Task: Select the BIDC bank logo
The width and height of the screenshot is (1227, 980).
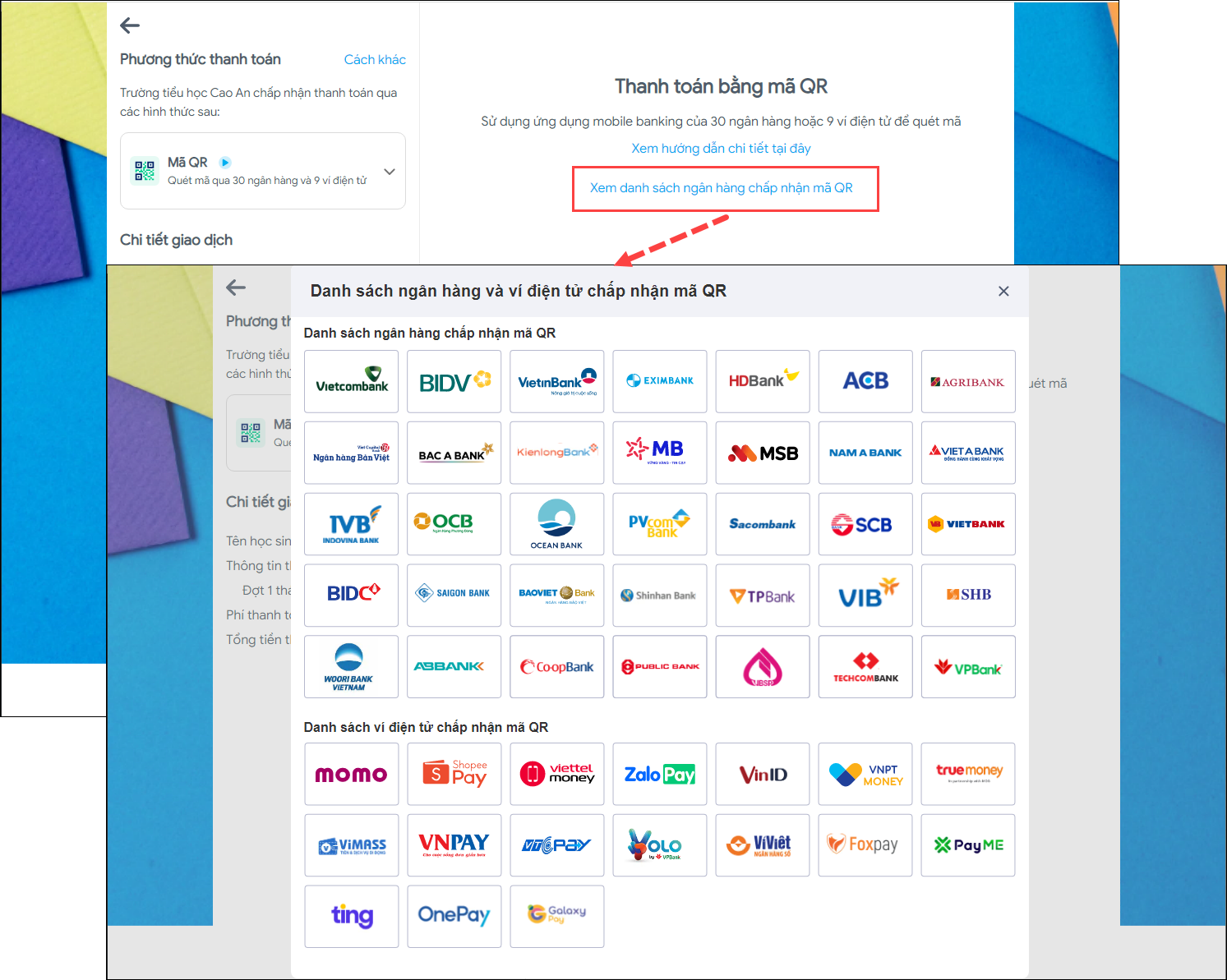Action: 352,595
